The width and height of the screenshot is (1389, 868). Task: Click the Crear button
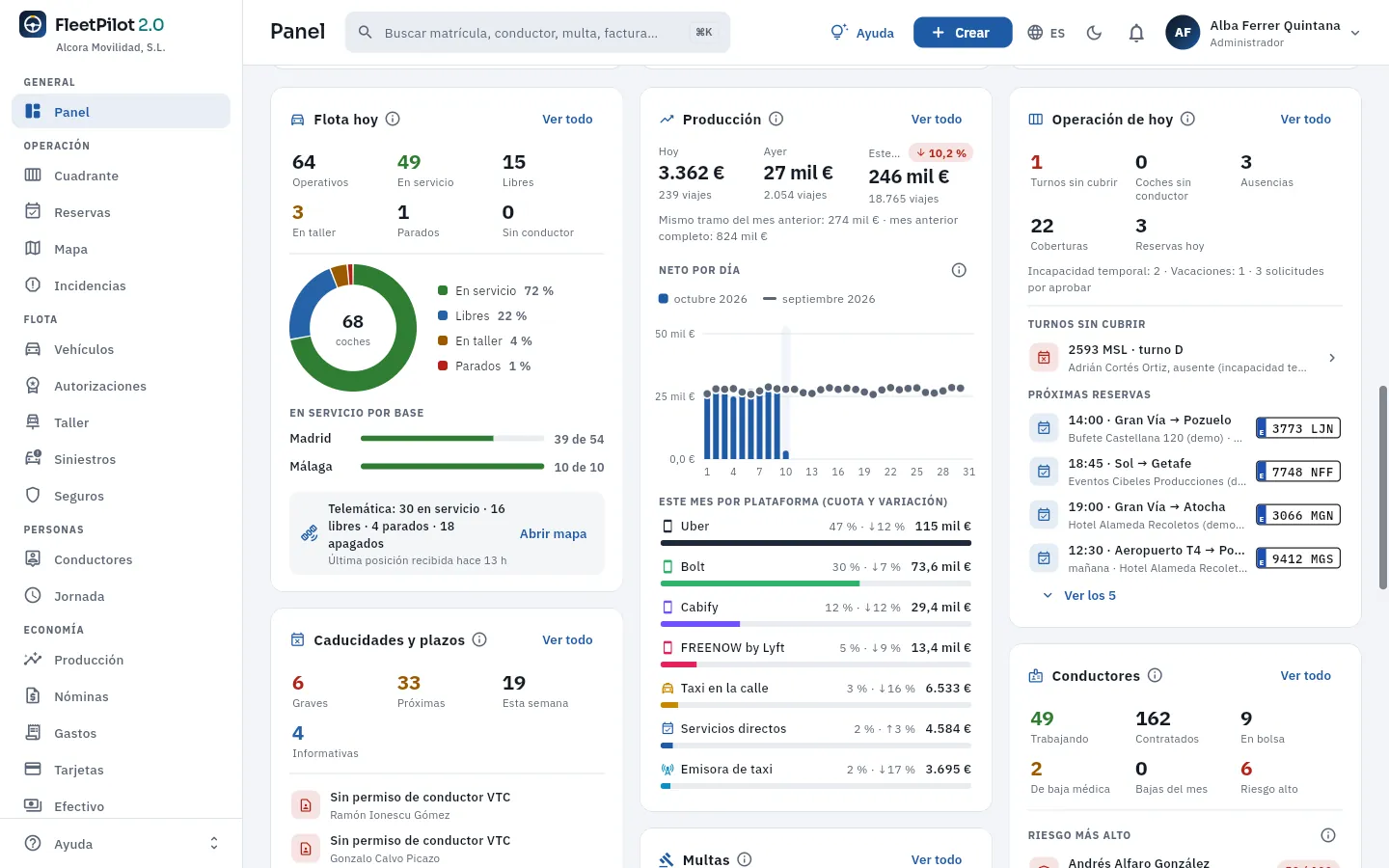[x=963, y=33]
